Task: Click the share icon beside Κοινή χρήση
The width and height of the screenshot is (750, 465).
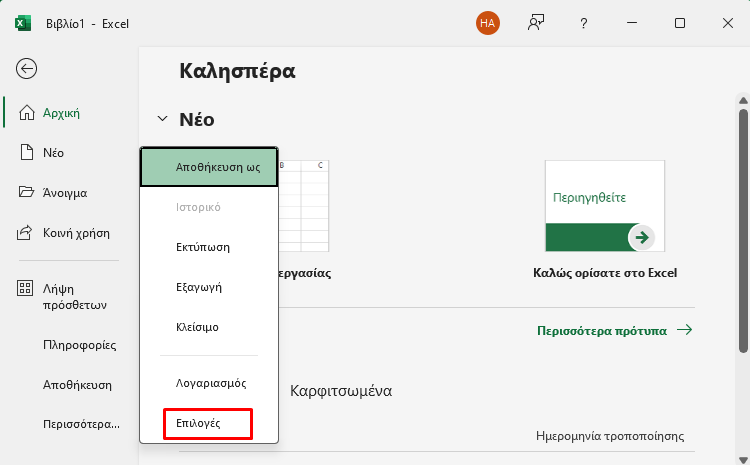Action: [25, 233]
